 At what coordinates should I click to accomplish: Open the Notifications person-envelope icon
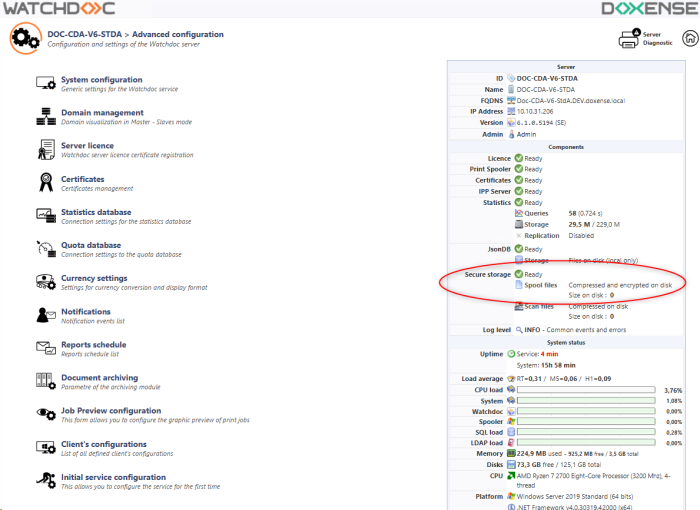(45, 315)
